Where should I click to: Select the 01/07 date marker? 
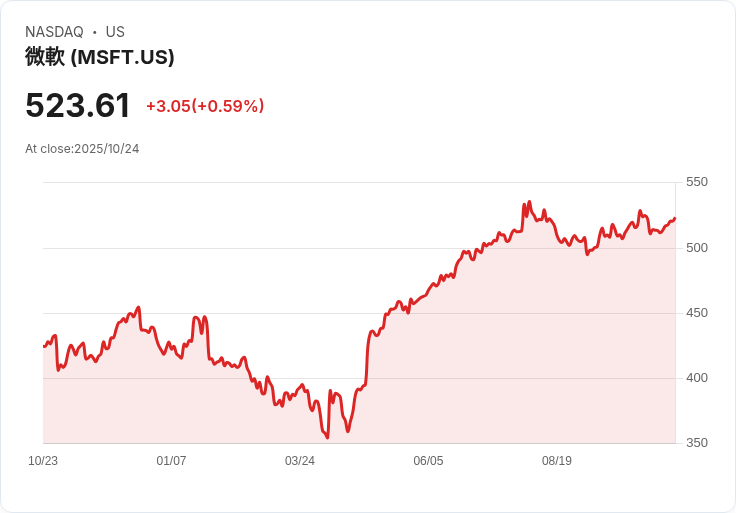(171, 461)
